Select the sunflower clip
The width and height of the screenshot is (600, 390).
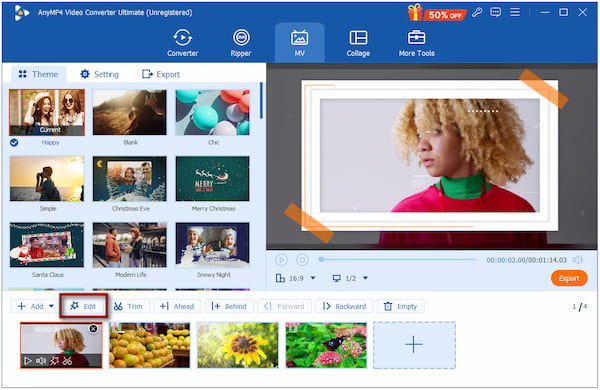(x=238, y=345)
